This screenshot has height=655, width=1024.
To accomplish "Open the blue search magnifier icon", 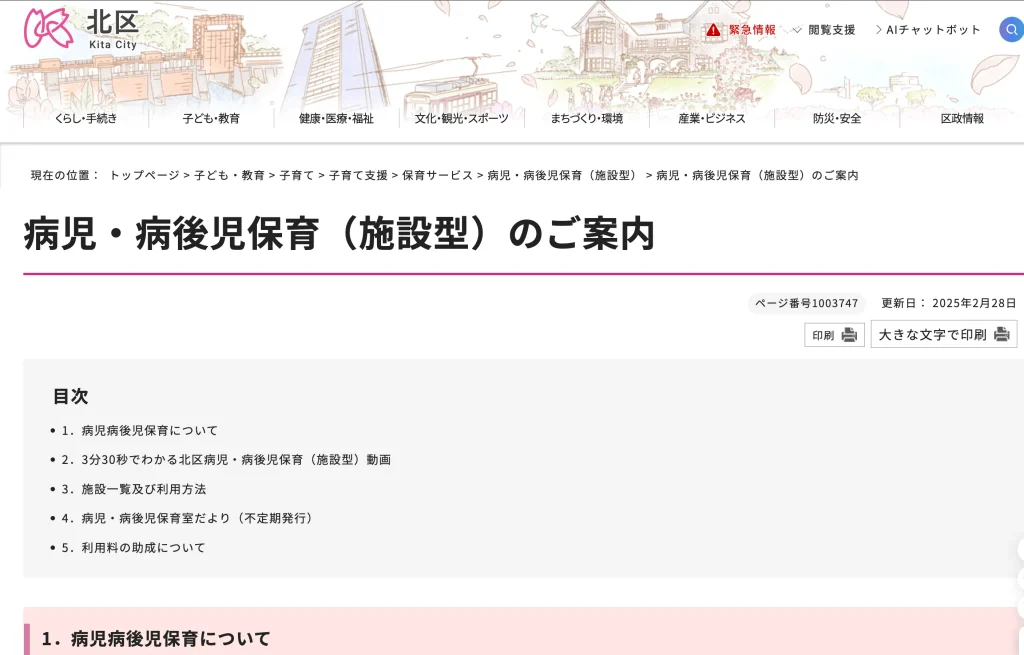I will (x=1011, y=30).
